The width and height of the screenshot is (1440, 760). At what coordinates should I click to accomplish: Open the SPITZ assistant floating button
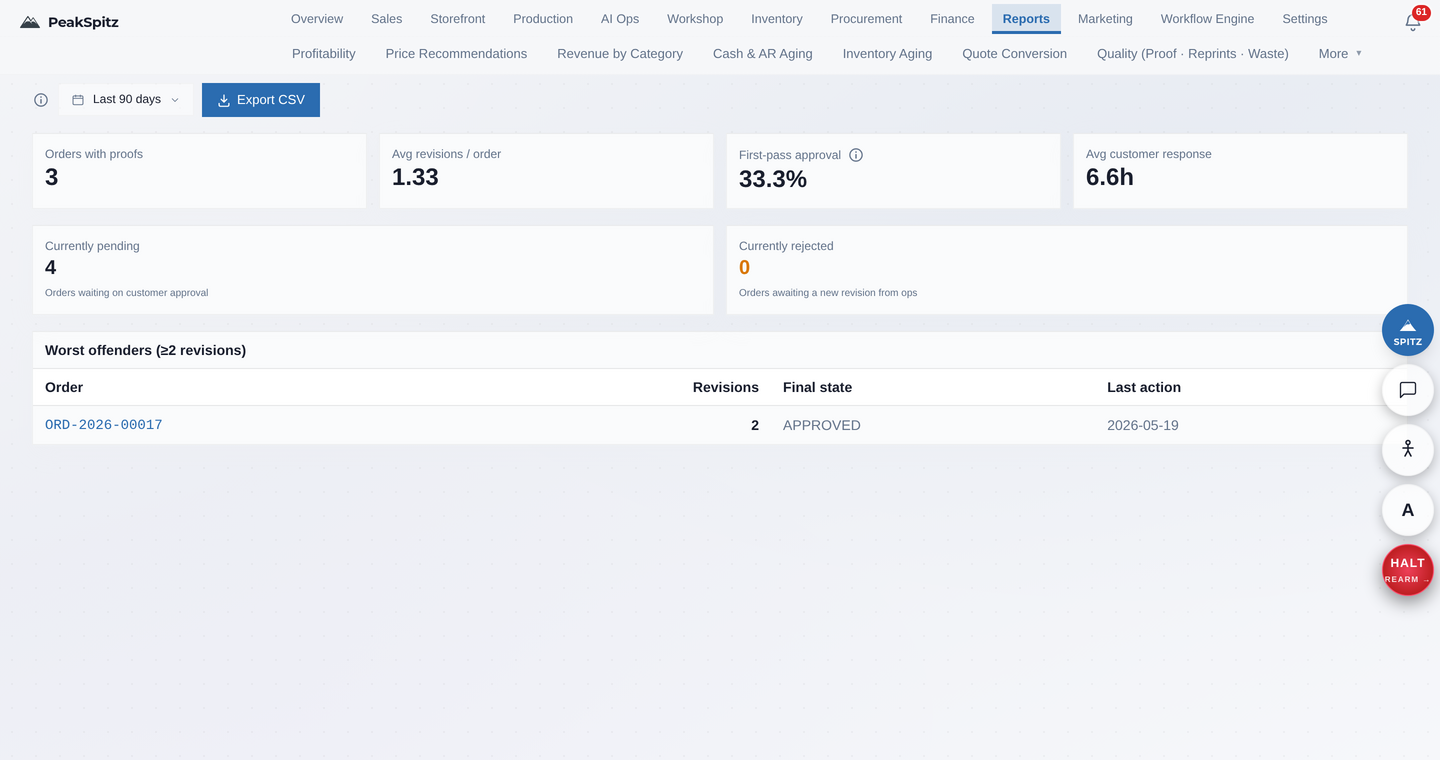(x=1408, y=330)
